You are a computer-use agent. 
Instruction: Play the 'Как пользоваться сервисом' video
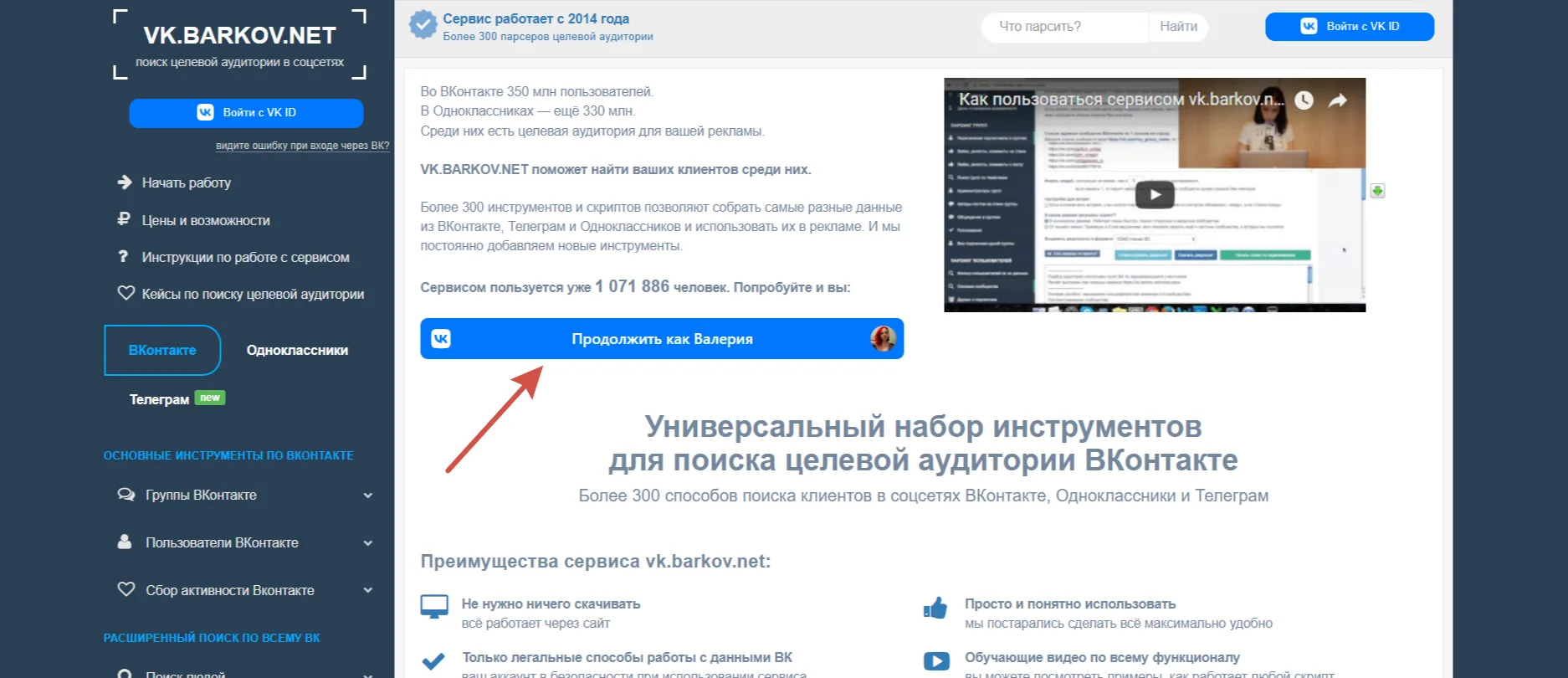(x=1155, y=195)
